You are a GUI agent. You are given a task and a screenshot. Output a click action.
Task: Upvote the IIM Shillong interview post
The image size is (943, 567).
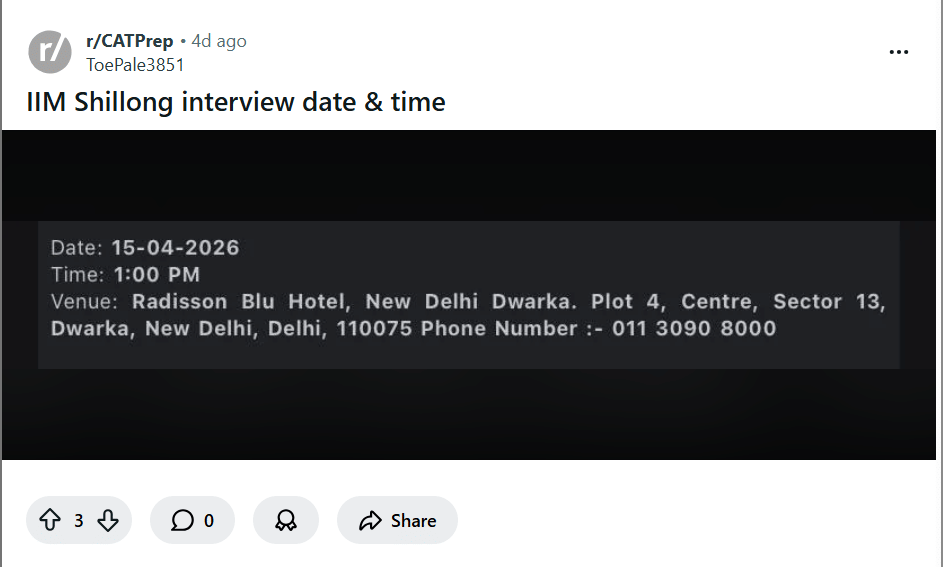pyautogui.click(x=49, y=520)
